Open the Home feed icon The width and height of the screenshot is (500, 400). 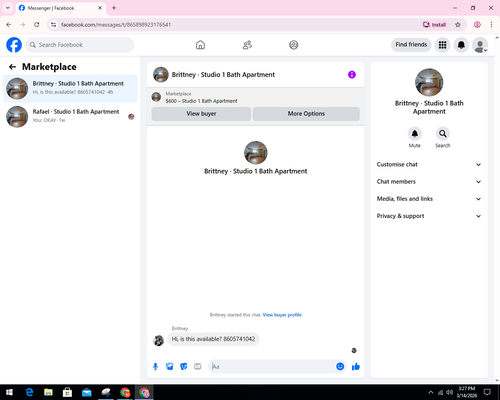(200, 45)
